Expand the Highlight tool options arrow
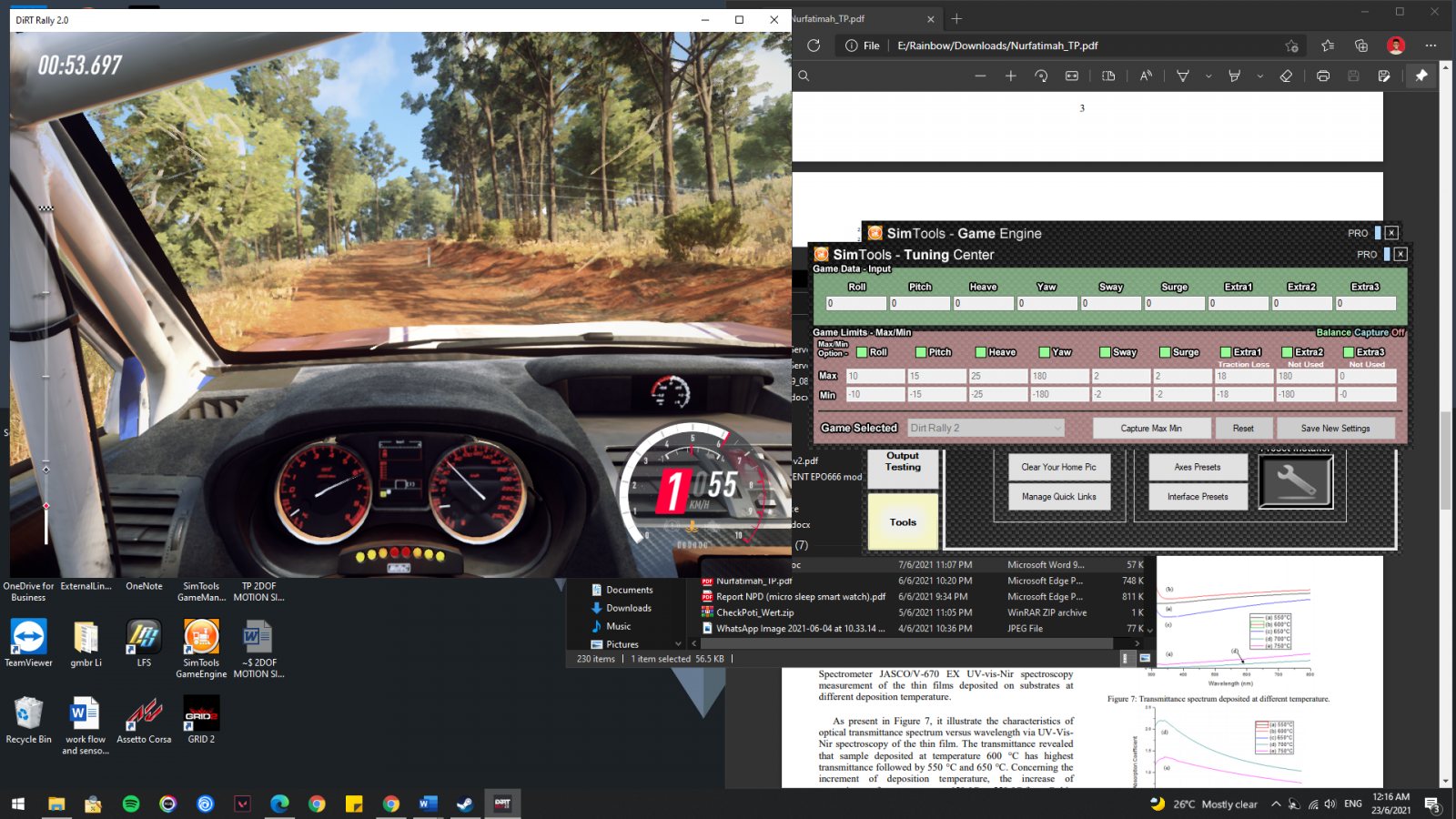1456x819 pixels. (x=1260, y=76)
